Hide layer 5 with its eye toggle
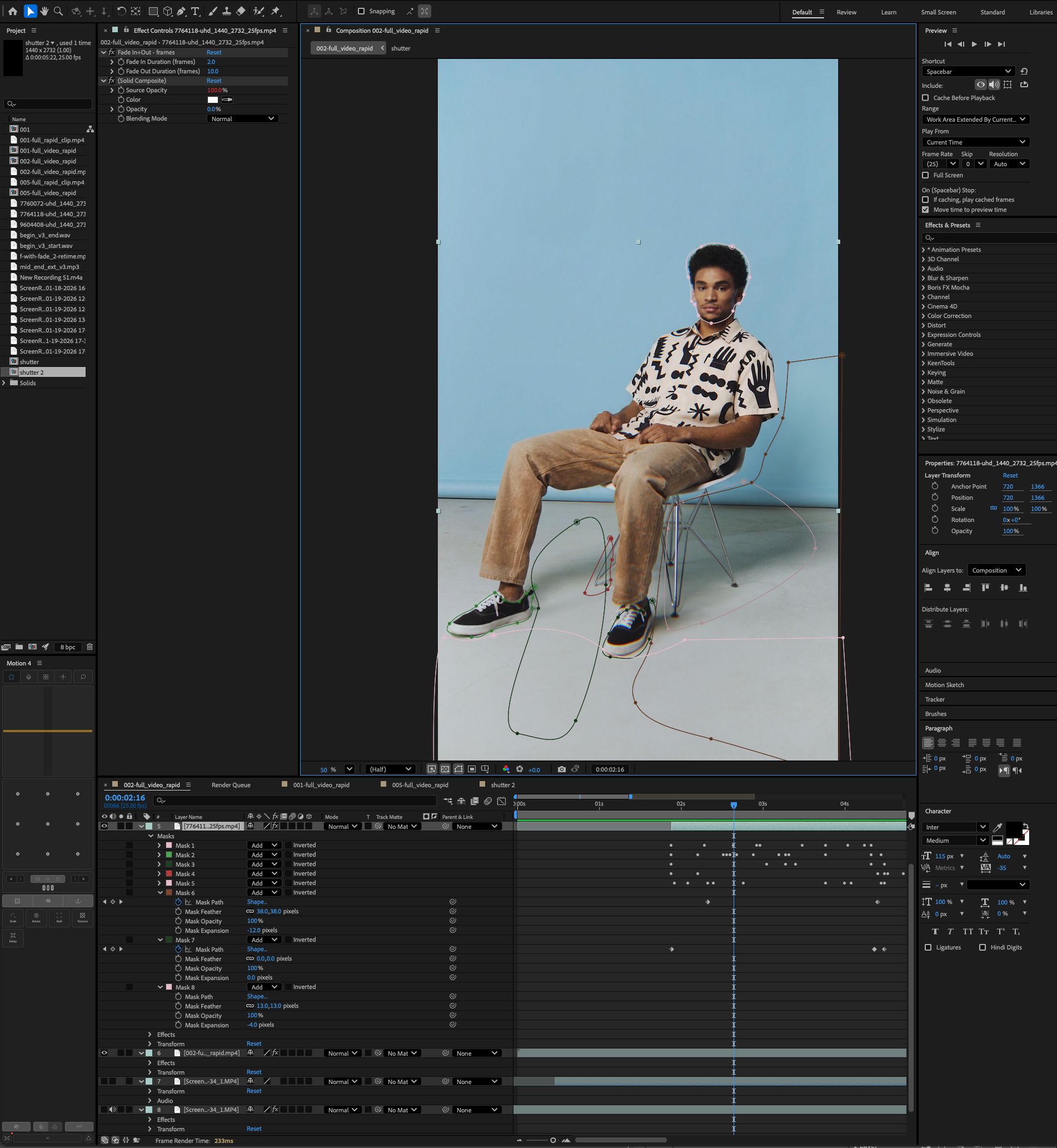1057x1148 pixels. pyautogui.click(x=104, y=826)
